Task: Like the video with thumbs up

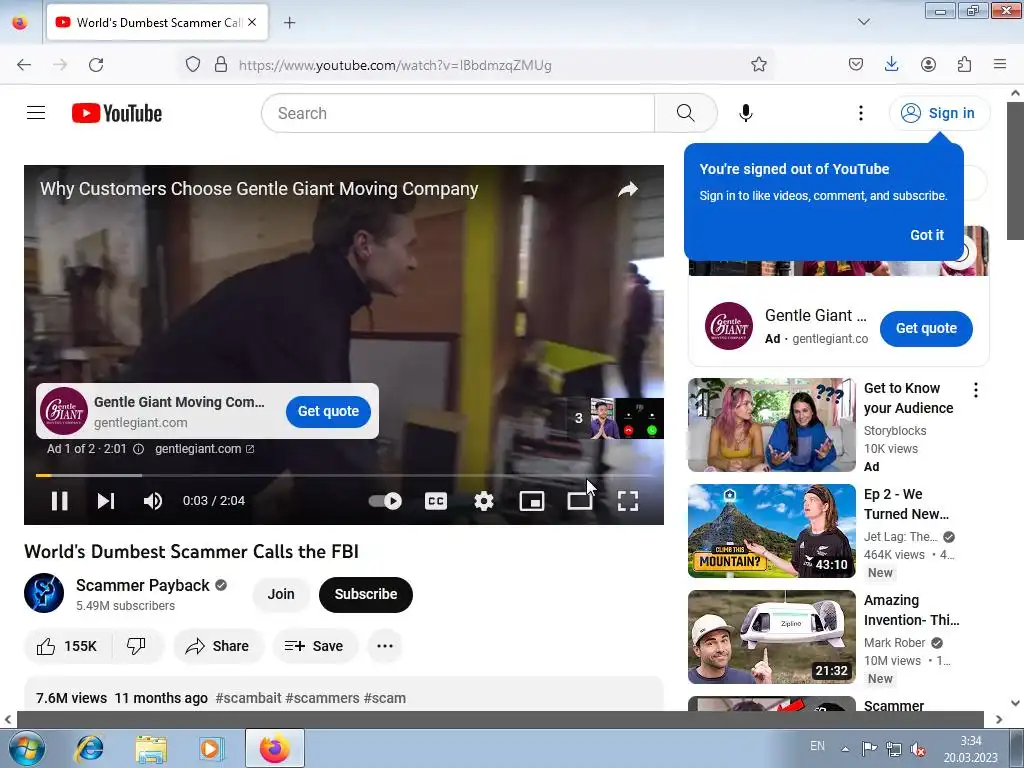Action: (x=67, y=646)
